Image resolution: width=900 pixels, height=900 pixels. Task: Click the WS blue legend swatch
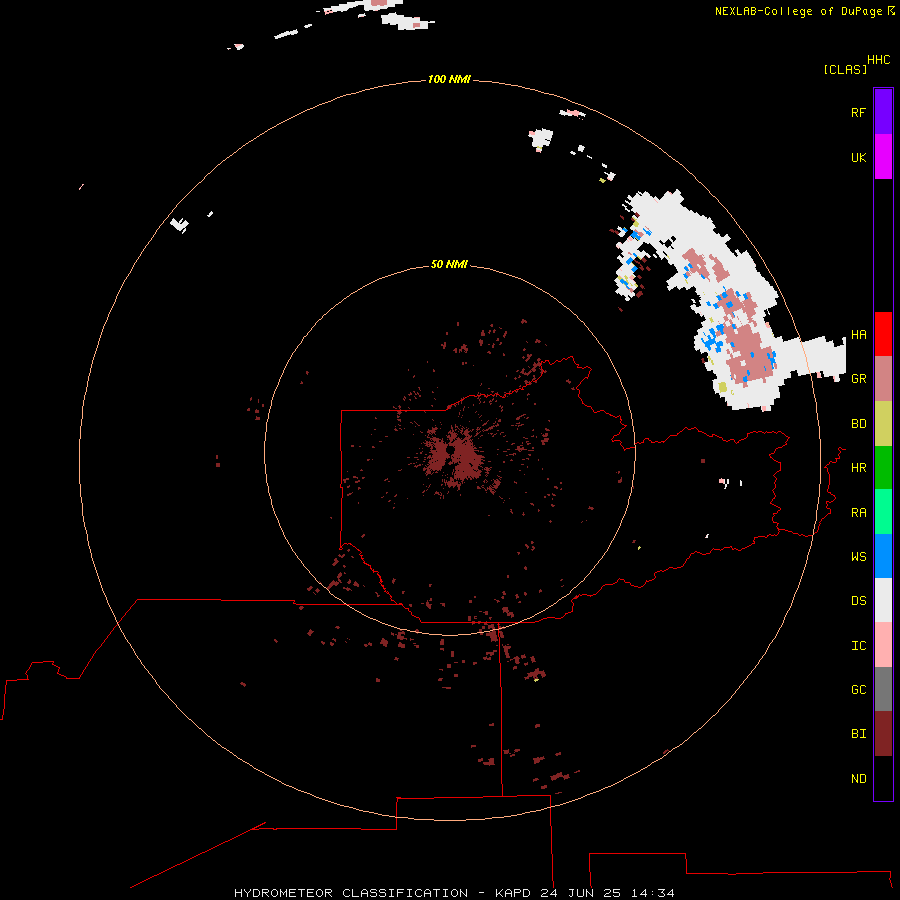coord(883,556)
